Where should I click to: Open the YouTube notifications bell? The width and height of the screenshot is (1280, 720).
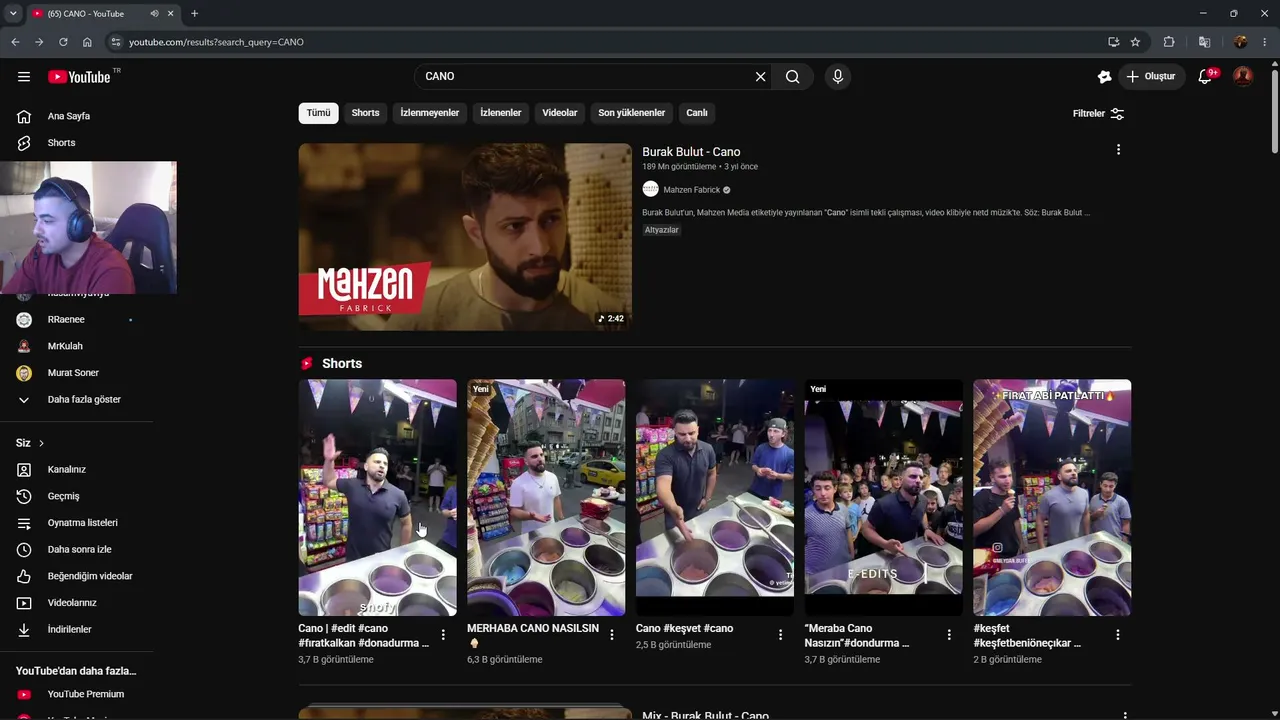1206,77
